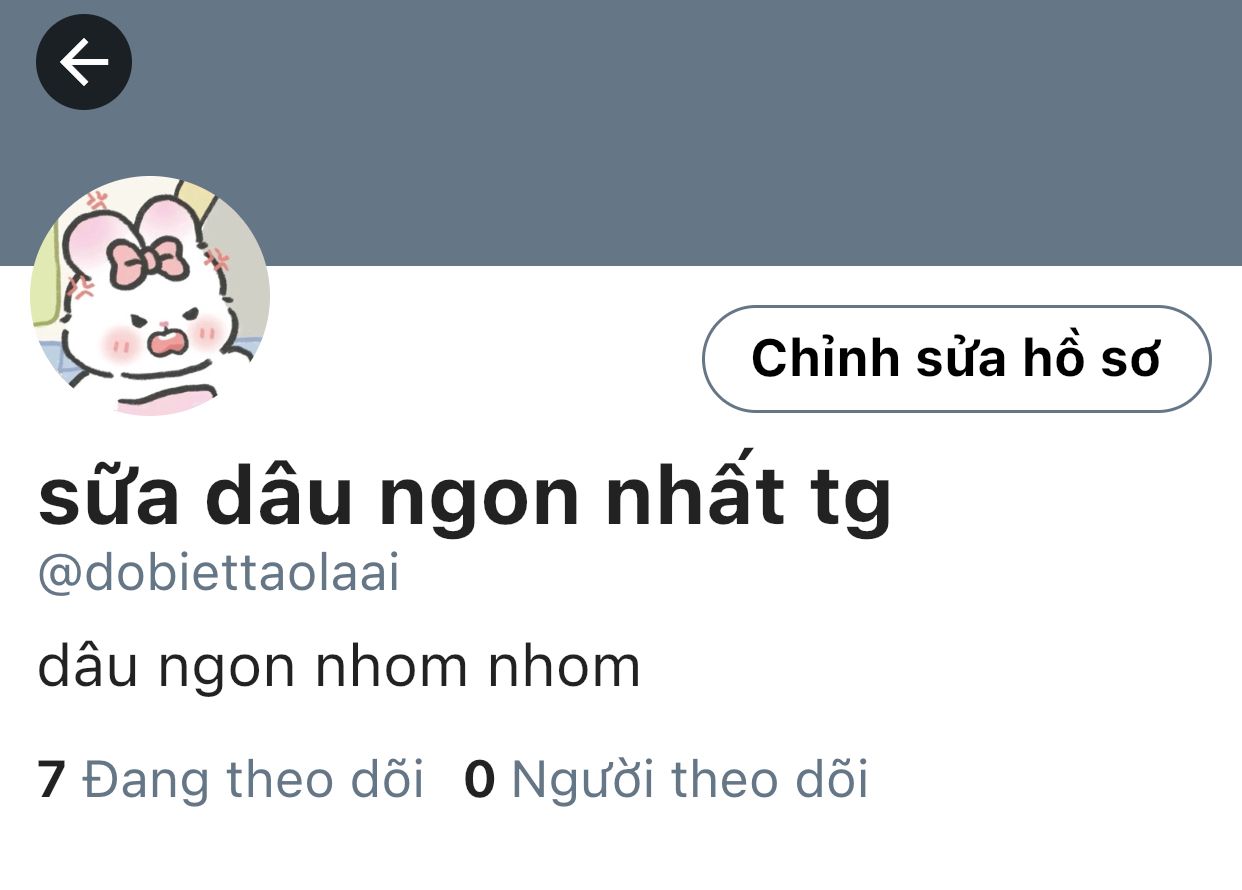Tap the bio text dâu ngon nhom nhom
The width and height of the screenshot is (1242, 890).
click(x=339, y=667)
